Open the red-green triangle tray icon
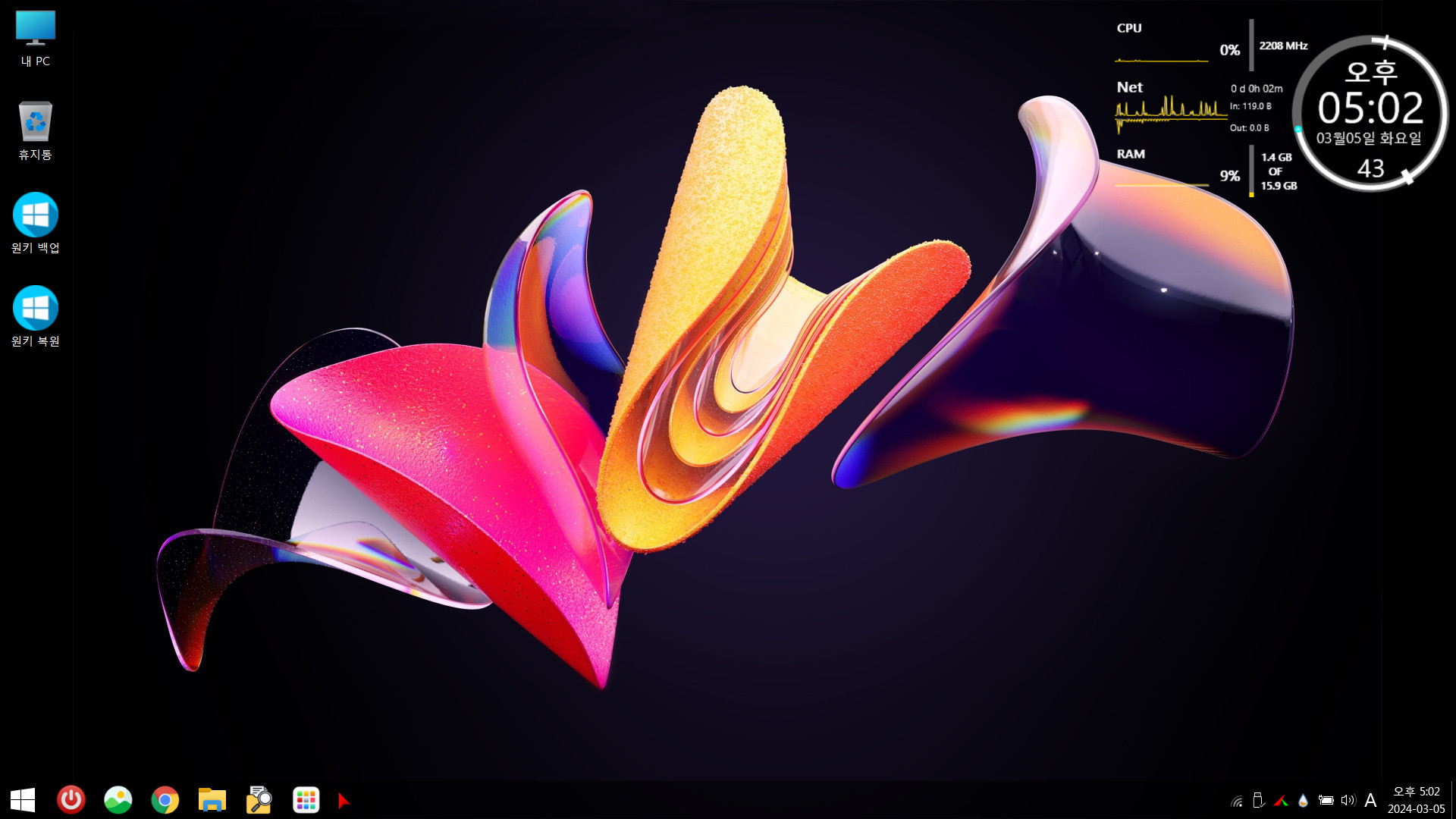 coord(1282,801)
